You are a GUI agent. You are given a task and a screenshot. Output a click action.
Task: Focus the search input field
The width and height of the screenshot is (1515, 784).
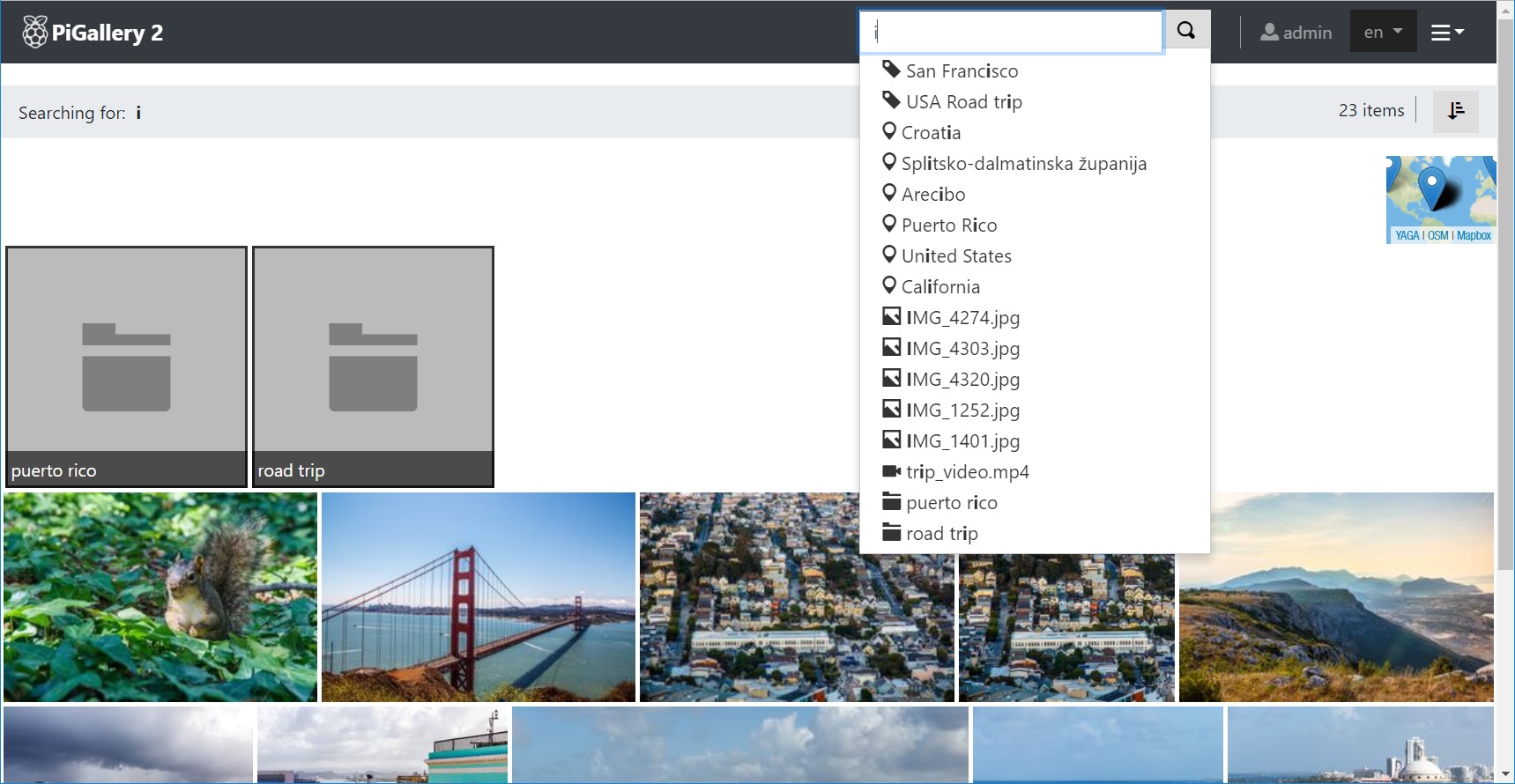click(x=1011, y=33)
